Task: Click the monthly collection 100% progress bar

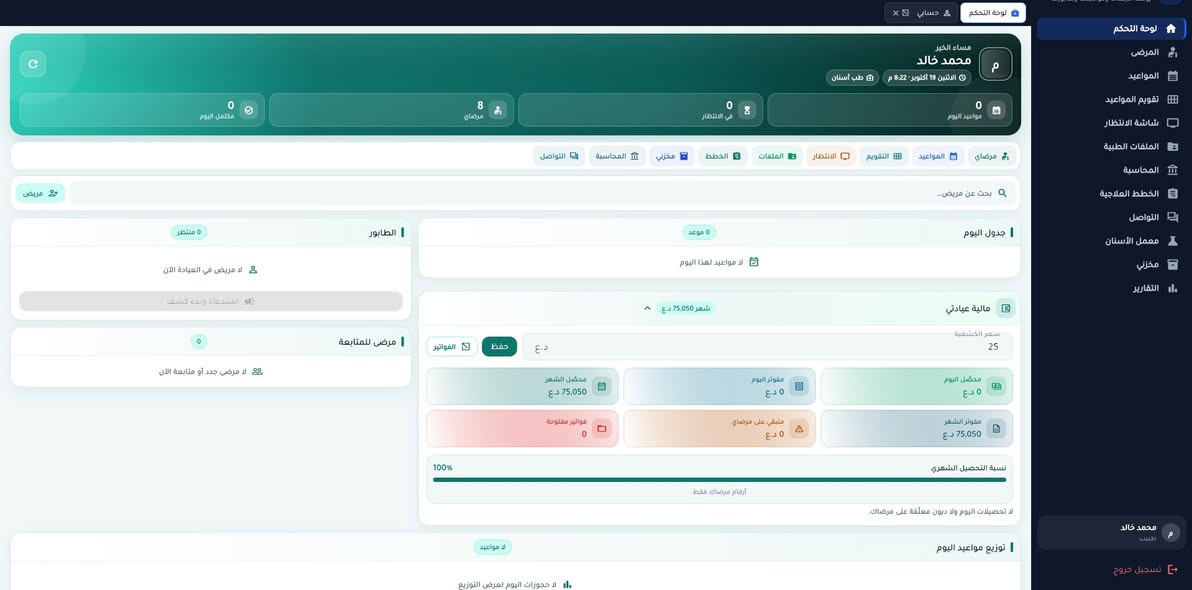Action: tap(719, 480)
